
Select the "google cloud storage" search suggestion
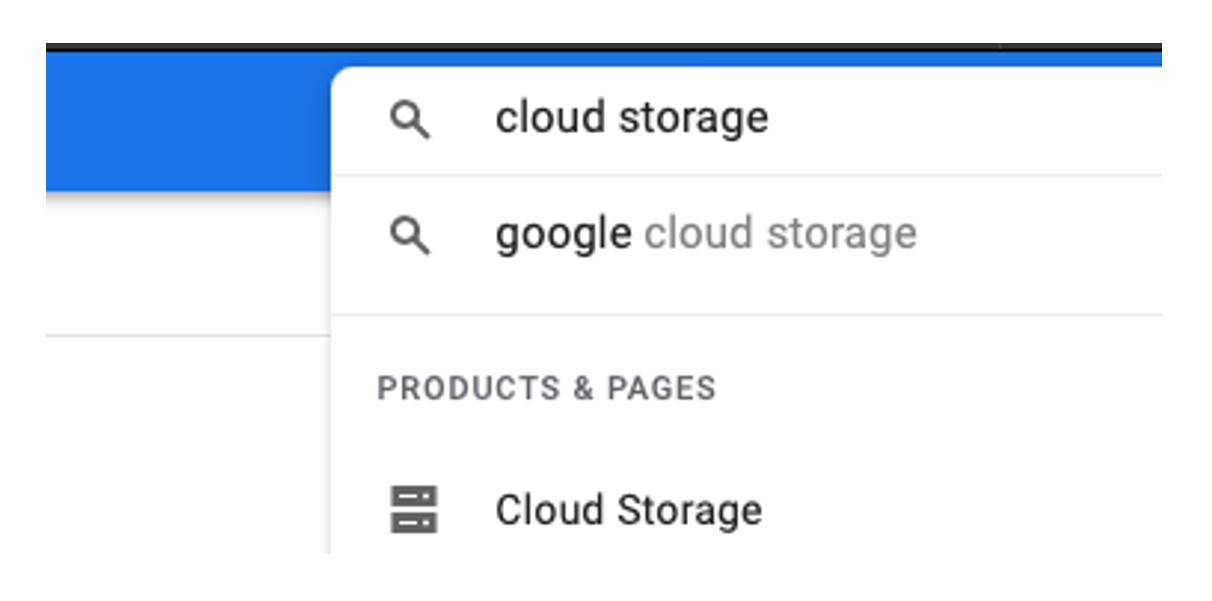[706, 235]
